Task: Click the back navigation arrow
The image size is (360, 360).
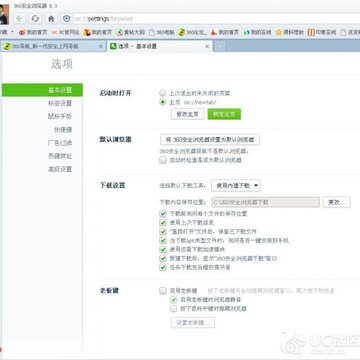Action: click(x=20, y=19)
